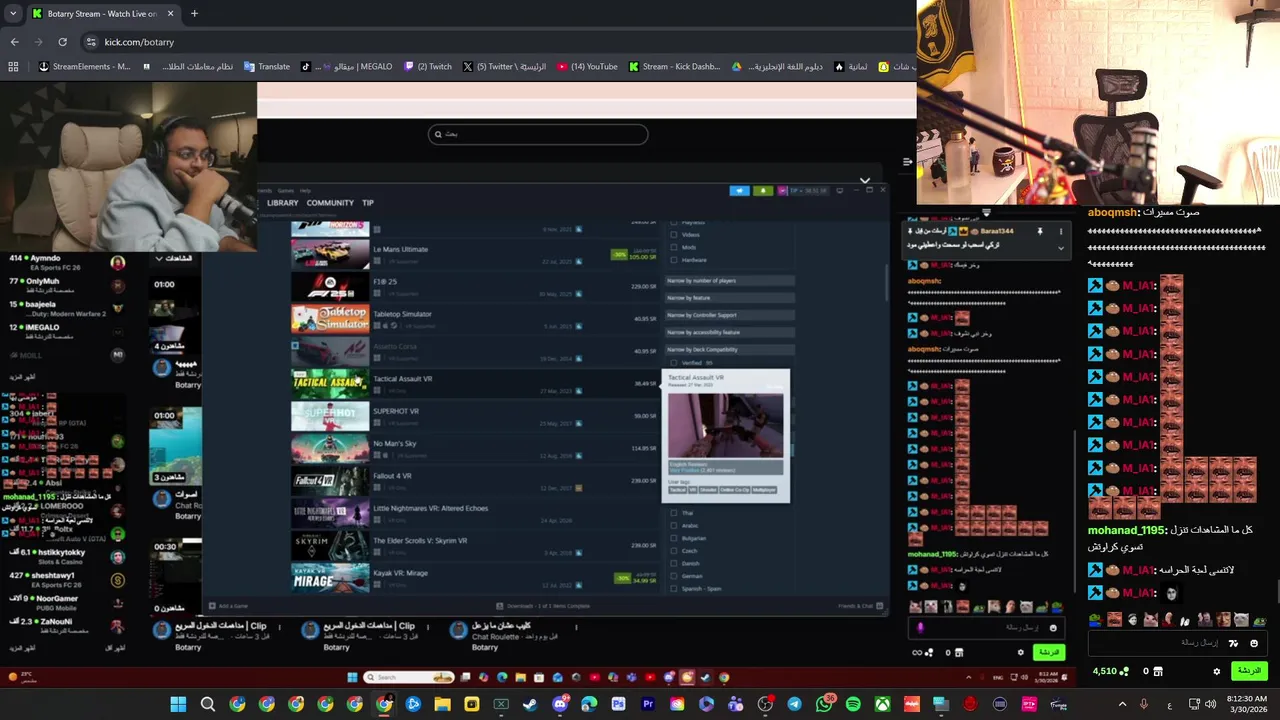The height and width of the screenshot is (720, 1280).
Task: Open the Twitch bookmark
Action: [428, 67]
